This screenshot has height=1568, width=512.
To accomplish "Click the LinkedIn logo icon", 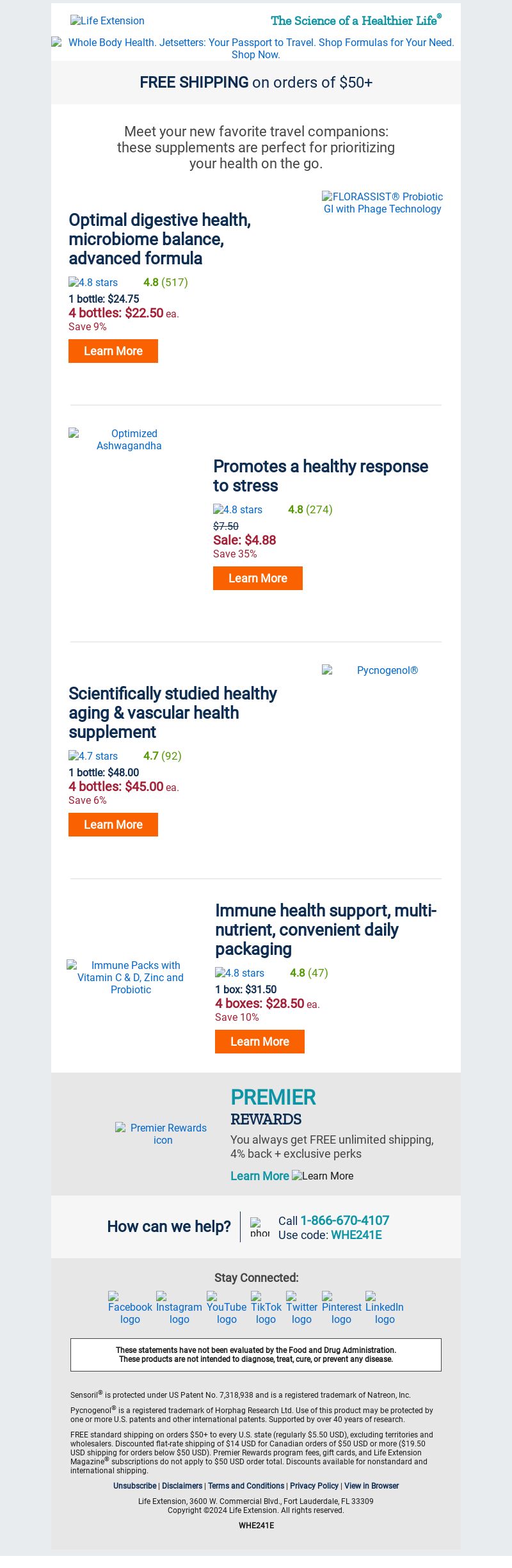I will (384, 1308).
